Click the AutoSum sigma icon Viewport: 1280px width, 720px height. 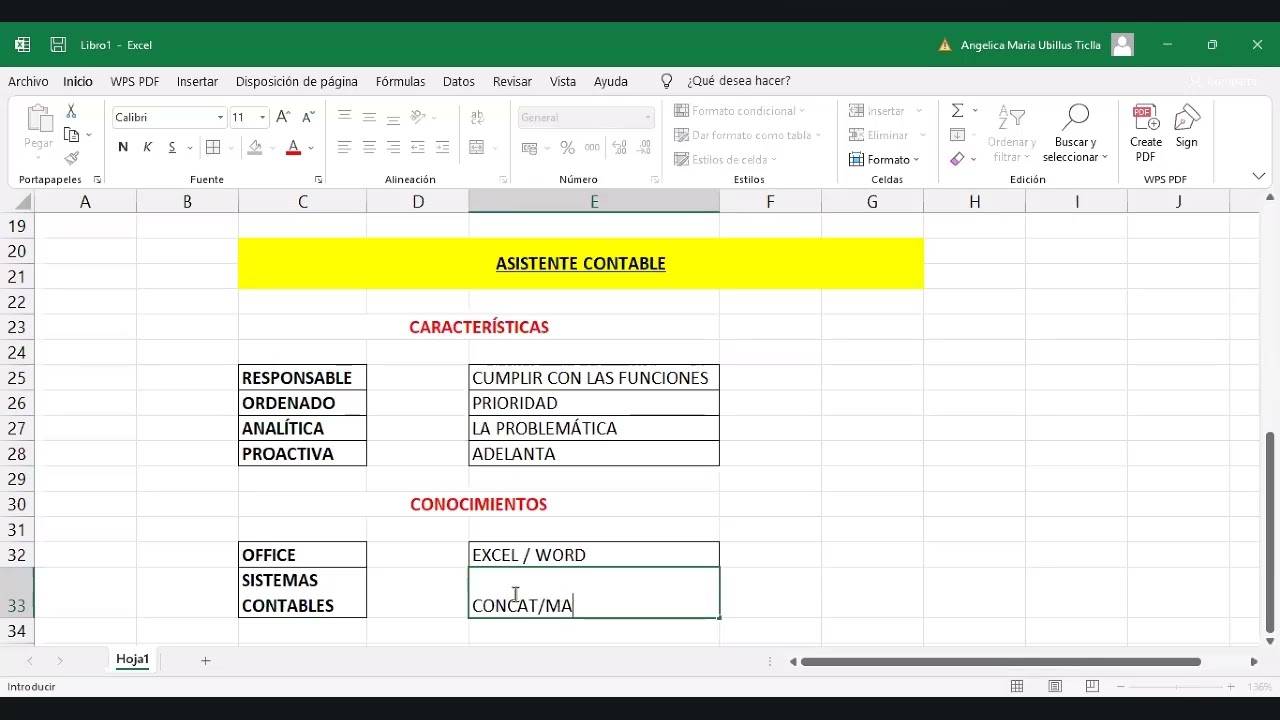[957, 111]
